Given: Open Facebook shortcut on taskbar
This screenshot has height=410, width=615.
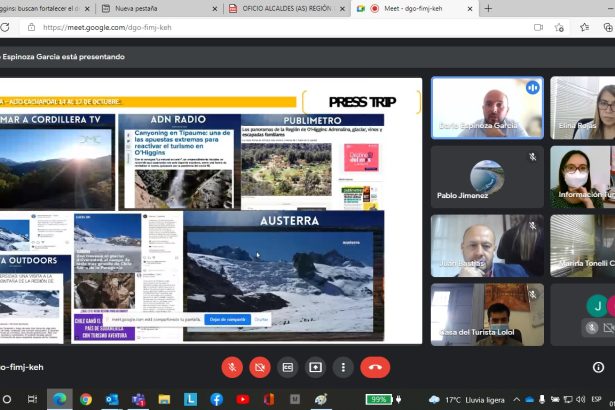Looking at the screenshot, I should 217,399.
